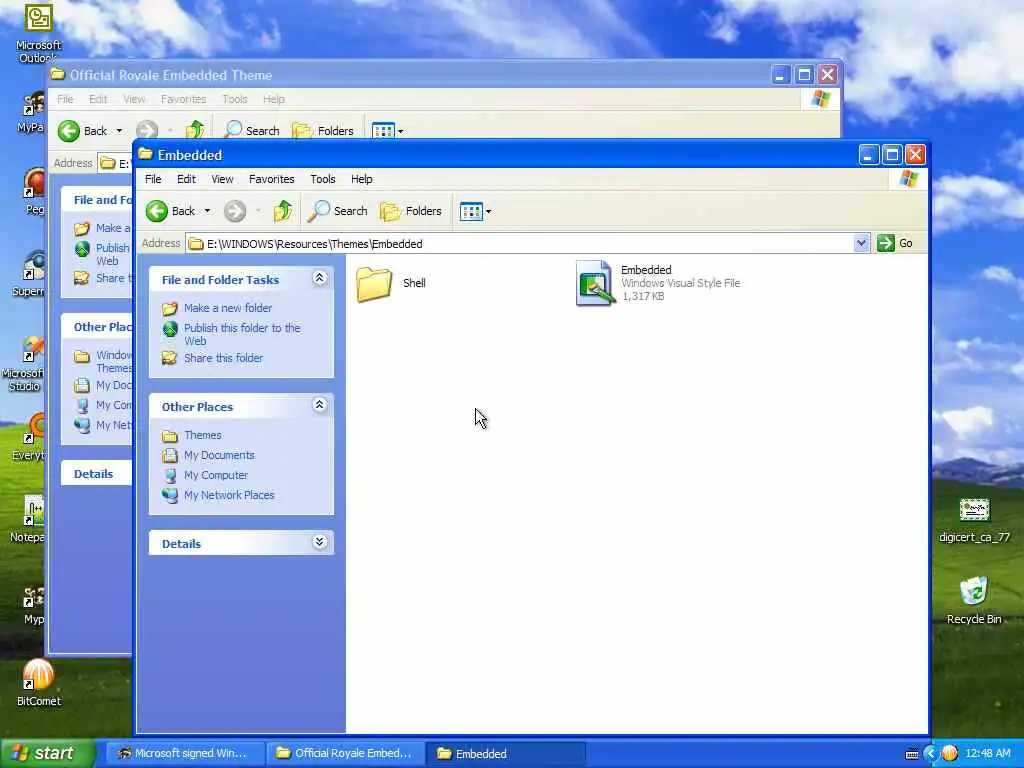Click Folders in Official Royale window toolbar

pyautogui.click(x=323, y=131)
